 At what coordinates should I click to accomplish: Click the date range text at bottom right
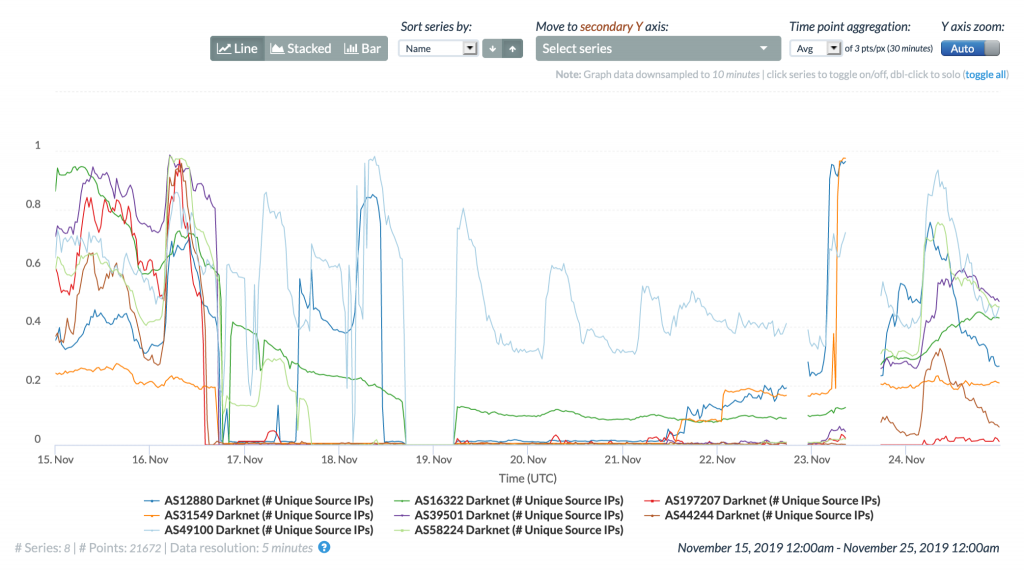(838, 548)
